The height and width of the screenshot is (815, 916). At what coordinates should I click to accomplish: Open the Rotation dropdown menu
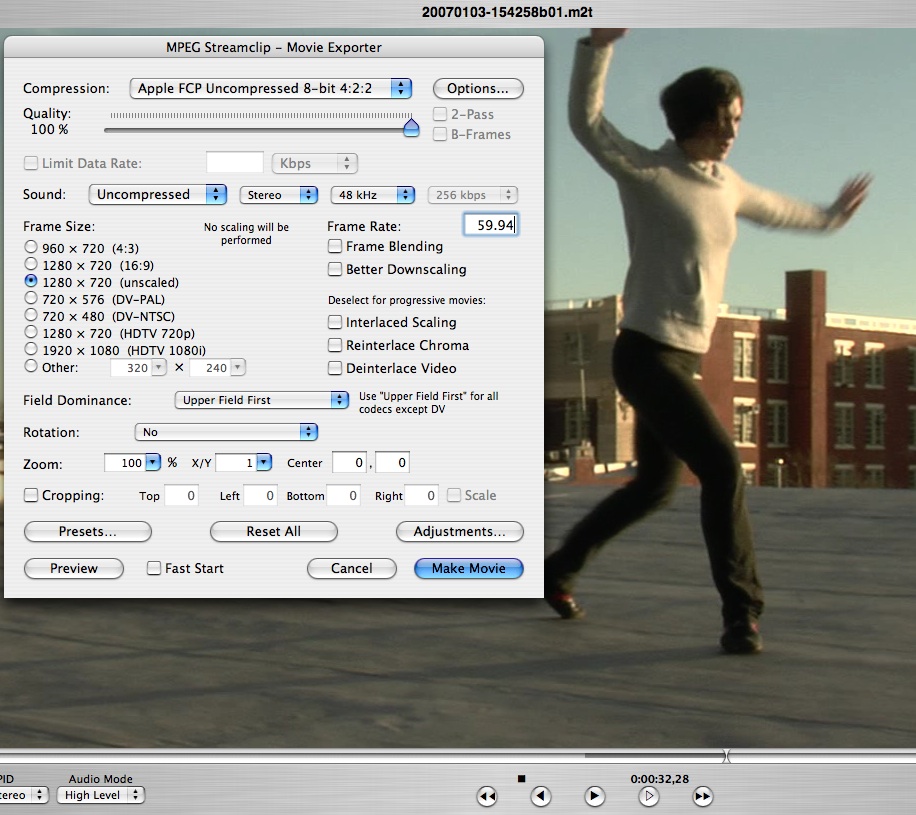226,432
